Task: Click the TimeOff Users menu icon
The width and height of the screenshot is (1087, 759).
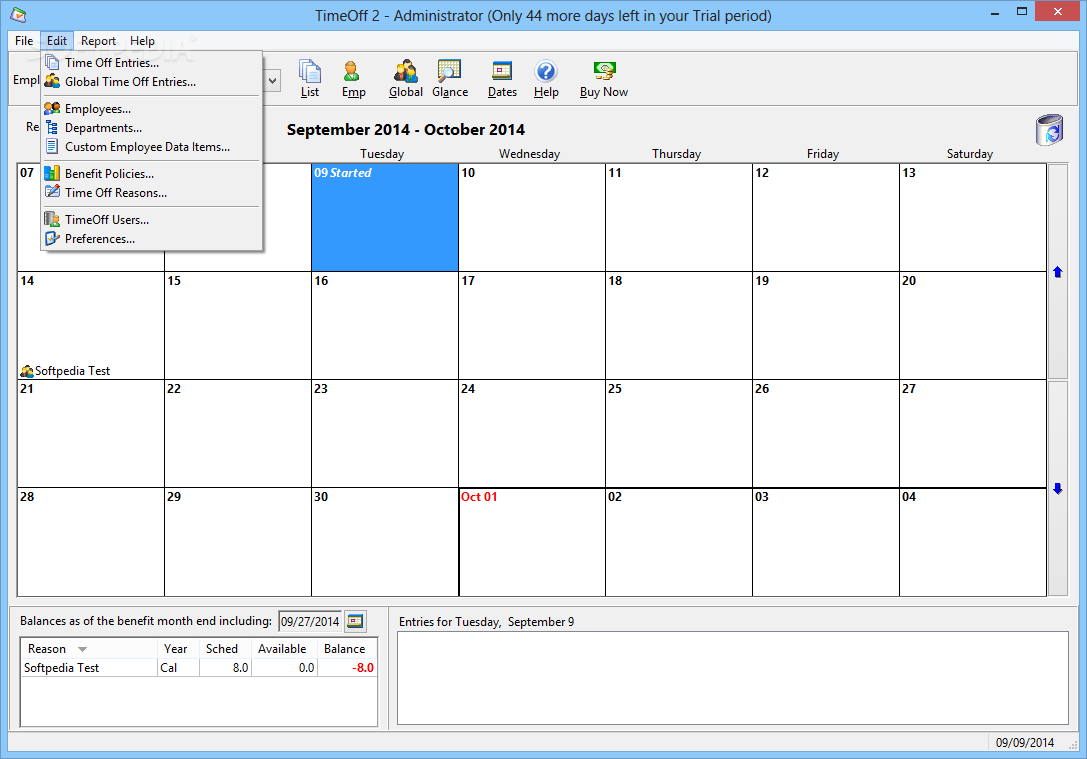Action: tap(52, 219)
